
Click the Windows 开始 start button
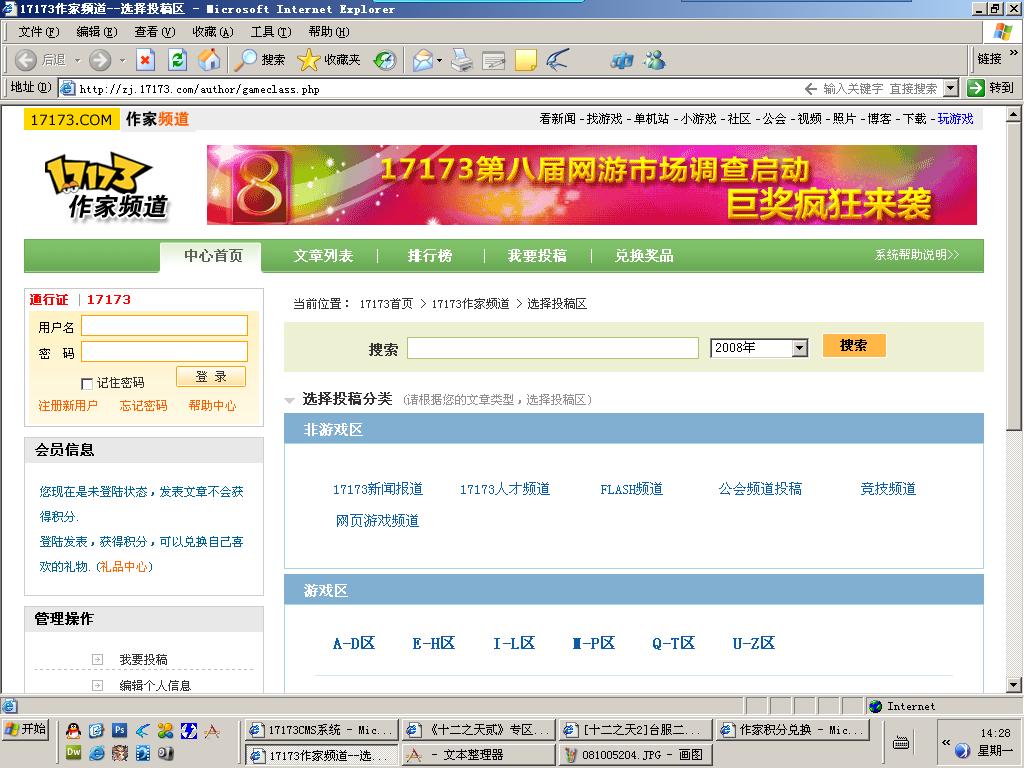click(x=26, y=729)
